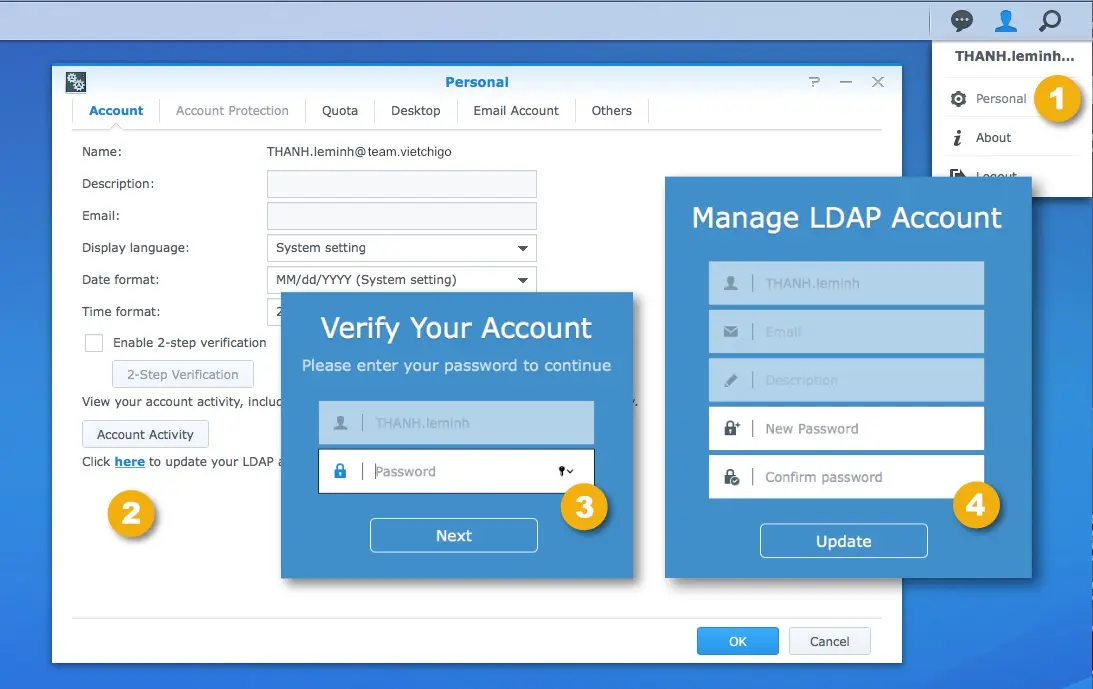Click the Update button
This screenshot has height=689, width=1093.
(843, 541)
